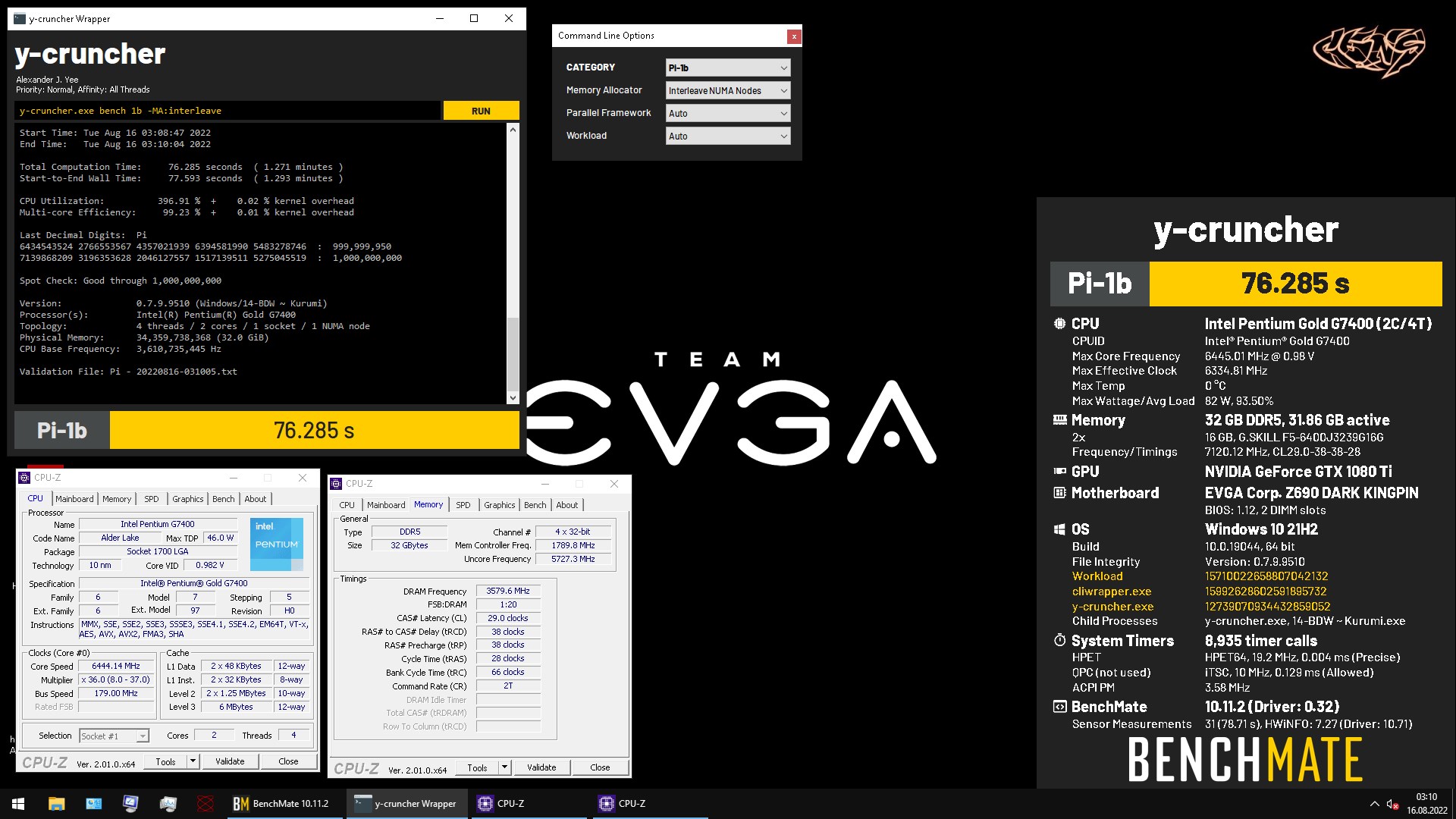Click the GPU icon in BenchMate panel
Image resolution: width=1456 pixels, height=819 pixels.
point(1059,471)
